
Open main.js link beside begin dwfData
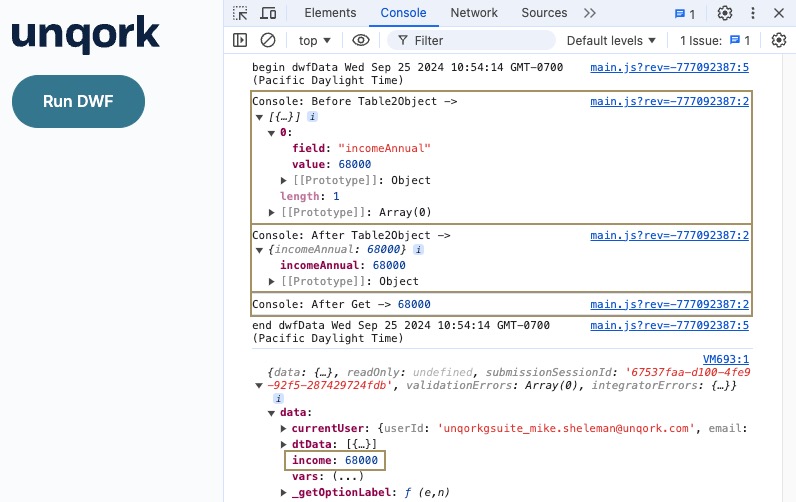coord(669,67)
